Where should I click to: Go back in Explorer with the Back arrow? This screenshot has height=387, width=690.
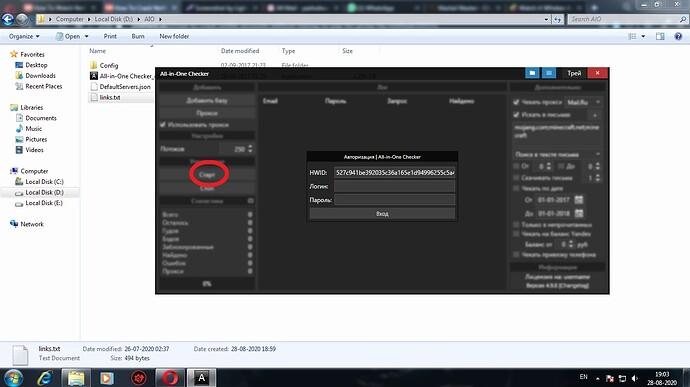[x=8, y=19]
